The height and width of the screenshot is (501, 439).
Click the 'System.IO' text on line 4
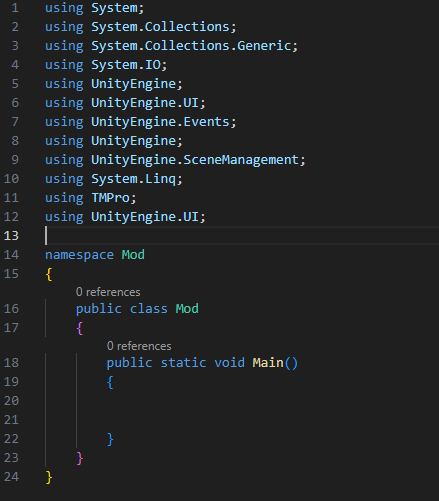(x=126, y=65)
